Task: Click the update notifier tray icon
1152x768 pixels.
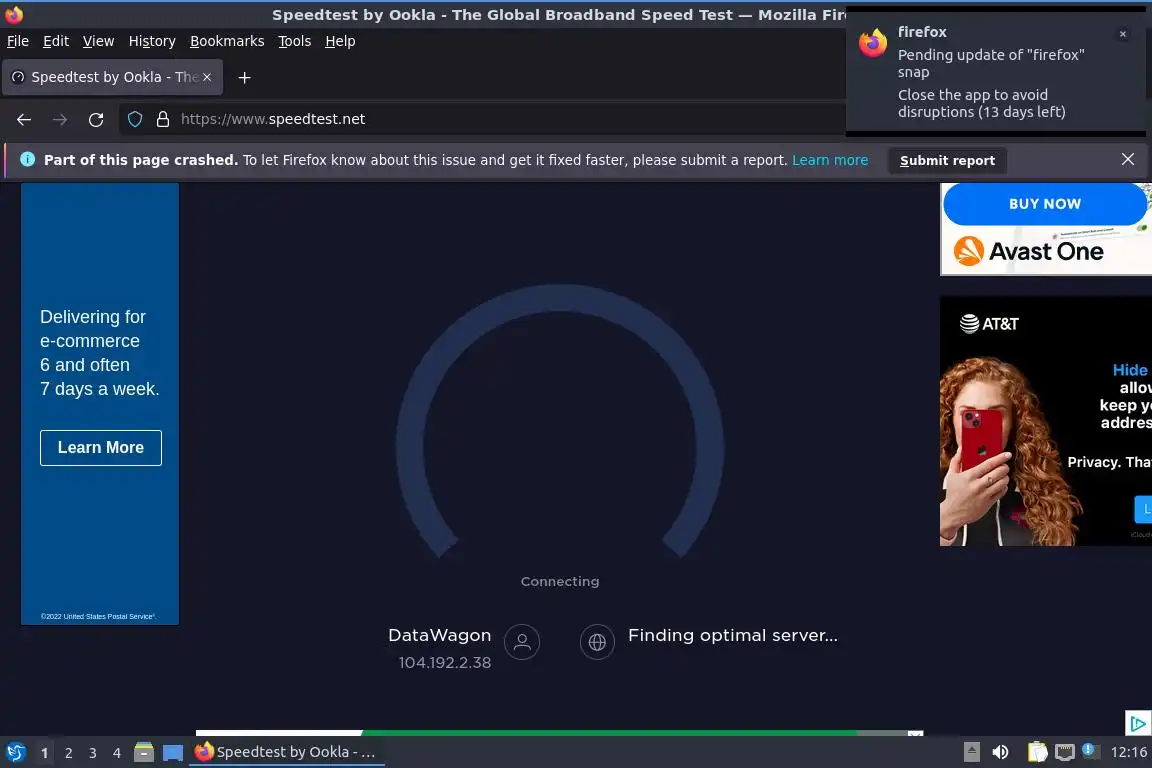Action: click(1090, 751)
